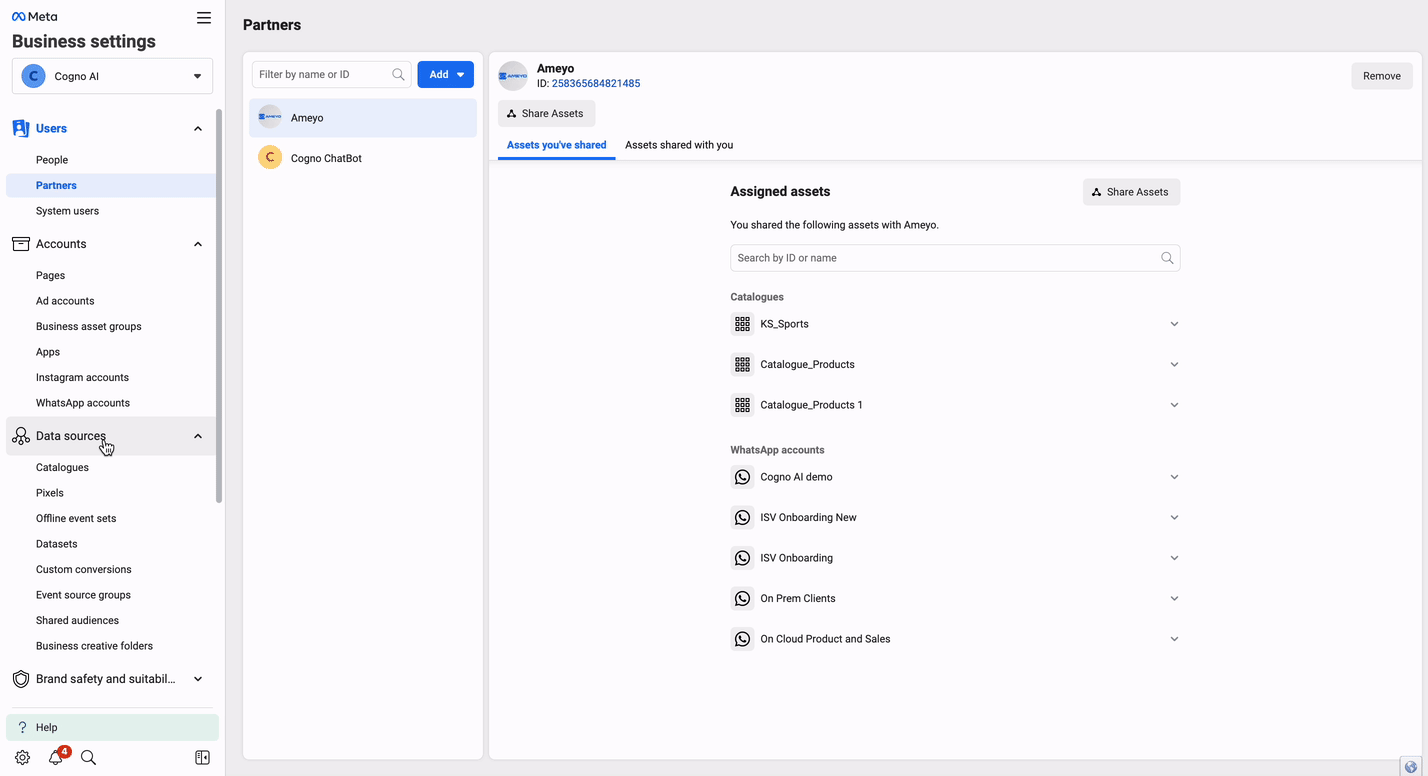
Task: Click Ameyo ID 258365684821485 link
Action: click(x=596, y=84)
